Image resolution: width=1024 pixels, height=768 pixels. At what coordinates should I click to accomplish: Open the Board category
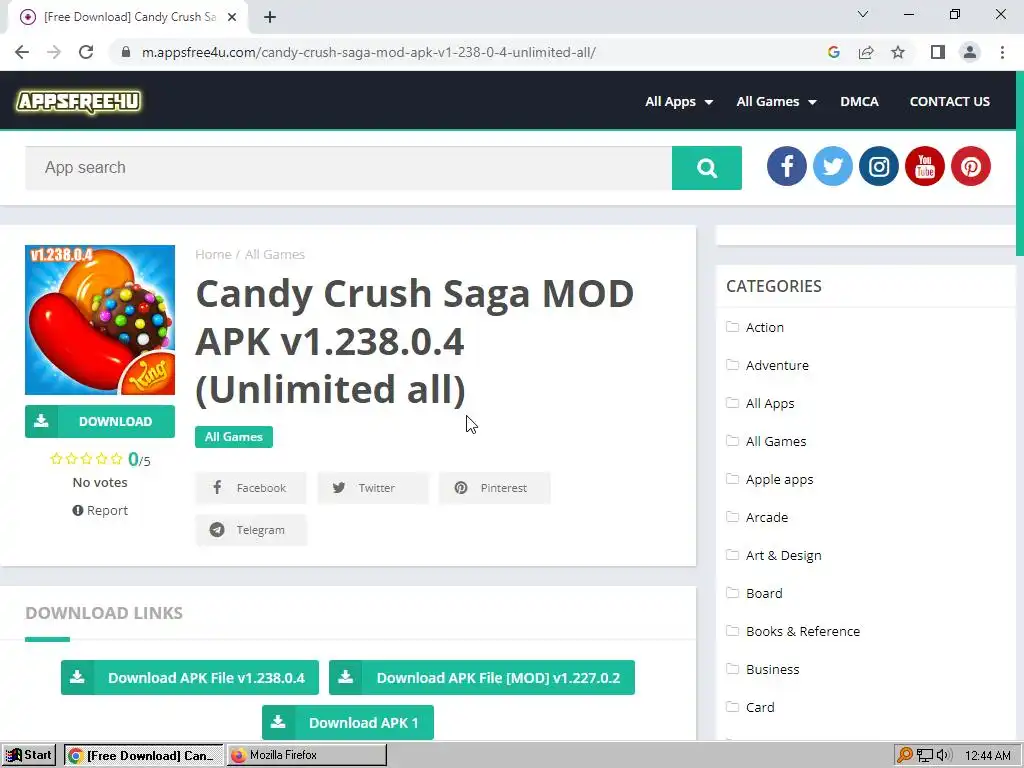[764, 593]
